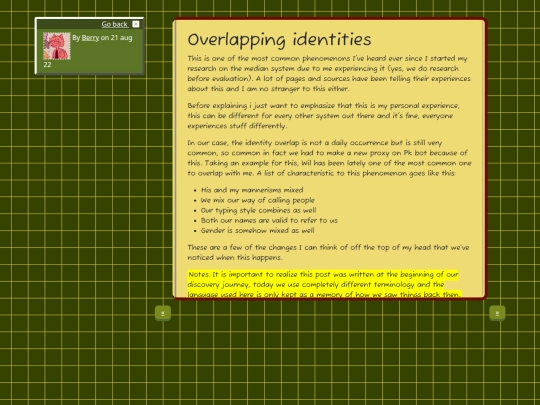Click the paragraph starting "This is one of the most"
The image size is (540, 405).
tap(329, 73)
